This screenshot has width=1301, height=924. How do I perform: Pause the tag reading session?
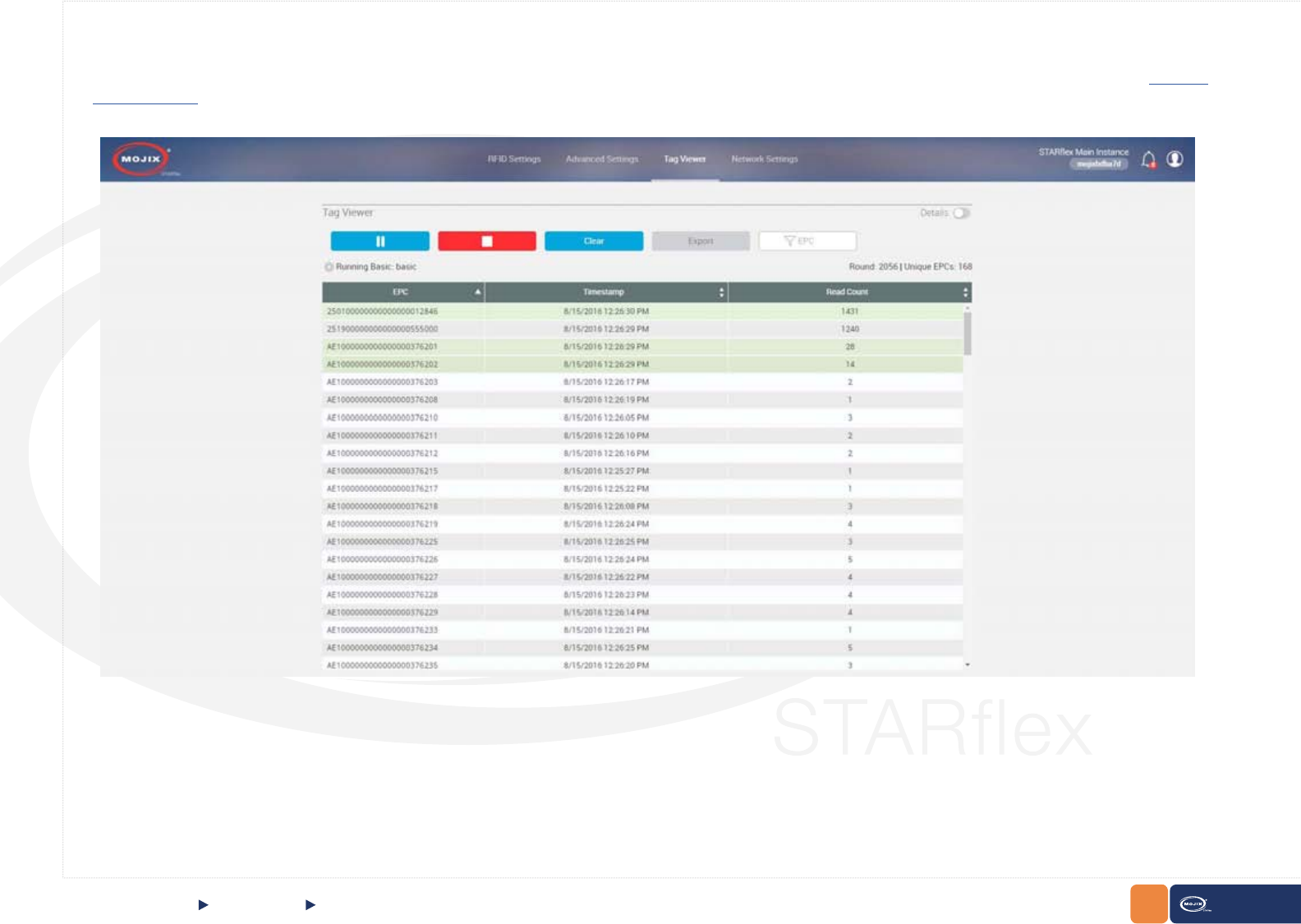379,241
